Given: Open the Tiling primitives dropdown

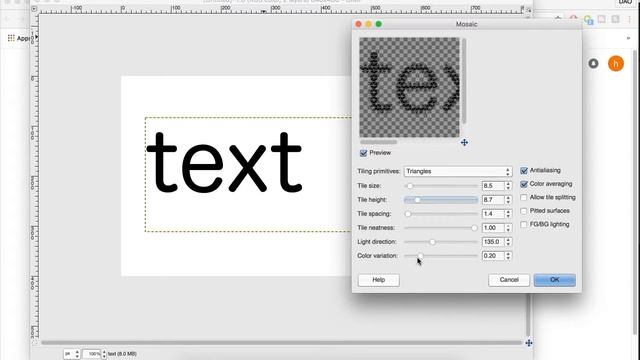Looking at the screenshot, I should 458,171.
